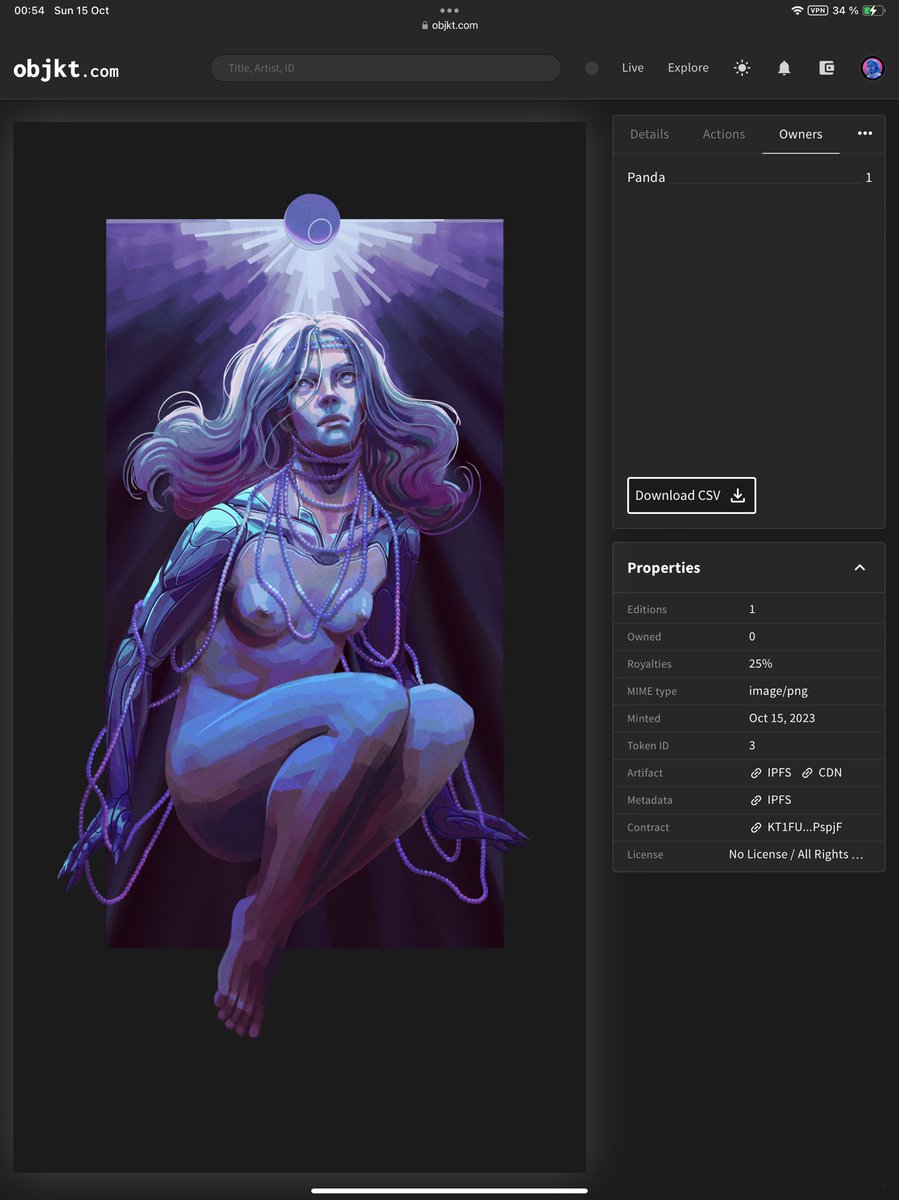Screen dimensions: 899x1200
Task: Switch to the Details tab
Action: (x=649, y=134)
